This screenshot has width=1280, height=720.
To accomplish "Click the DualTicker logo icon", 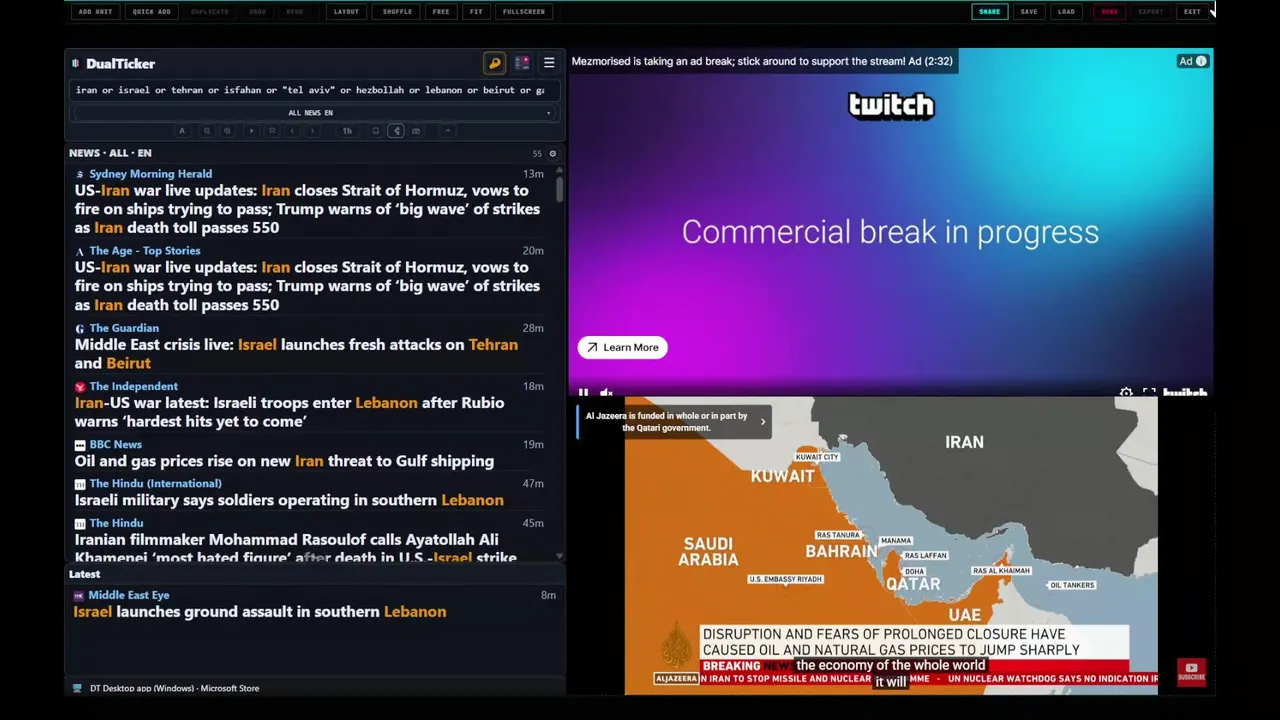I will (x=76, y=64).
